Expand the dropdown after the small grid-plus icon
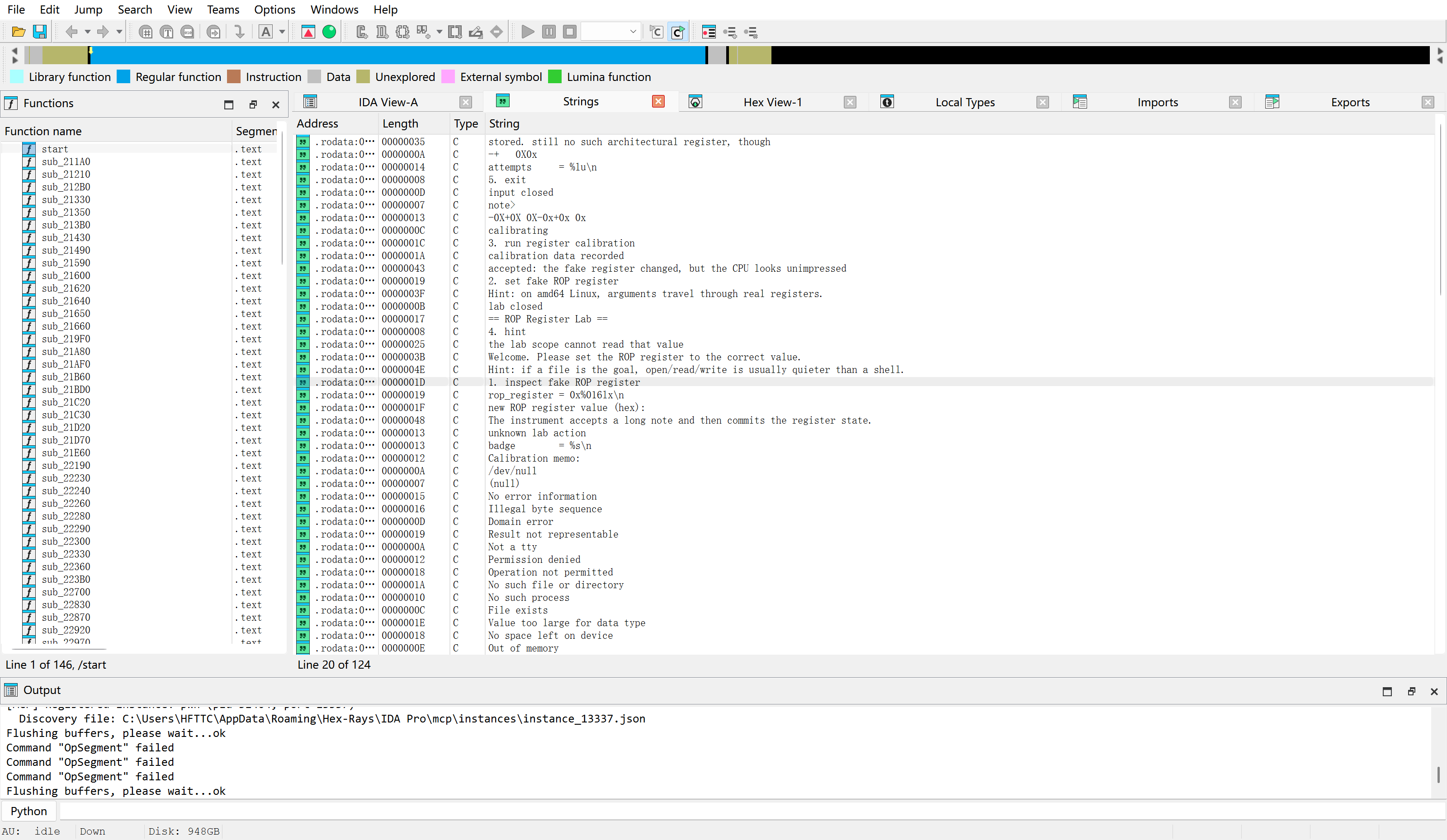The height and width of the screenshot is (840, 1447). tap(439, 32)
